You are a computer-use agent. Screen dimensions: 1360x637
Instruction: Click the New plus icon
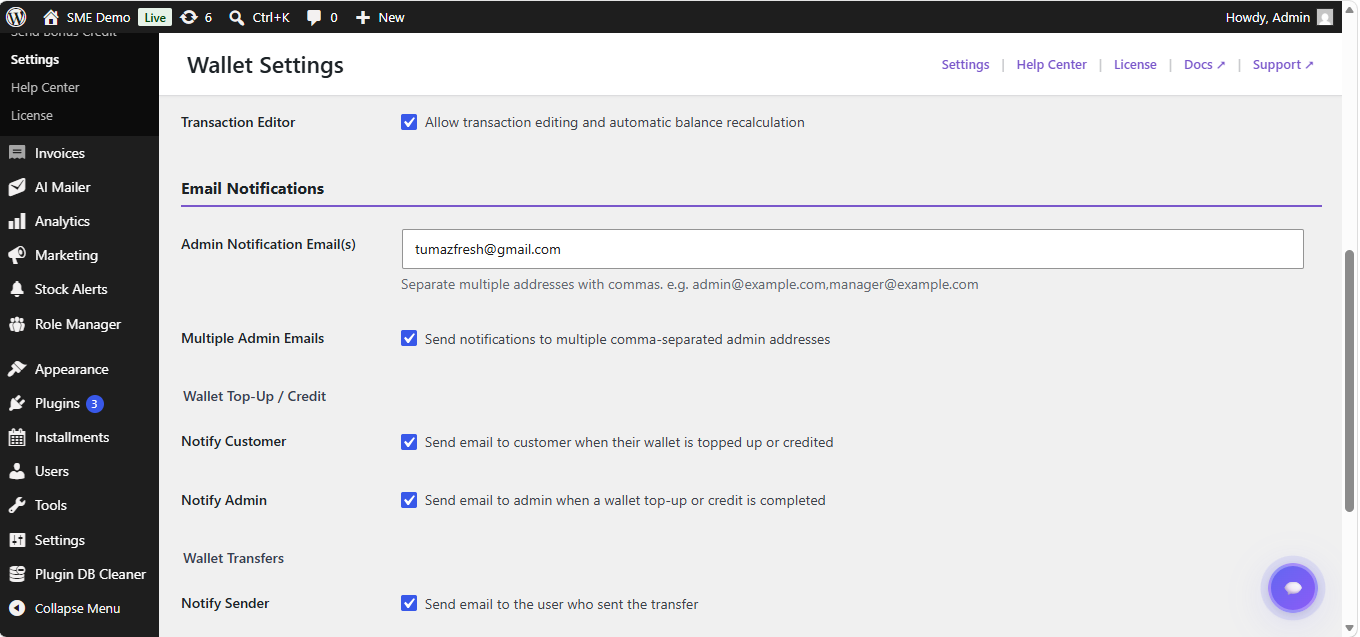pyautogui.click(x=363, y=17)
